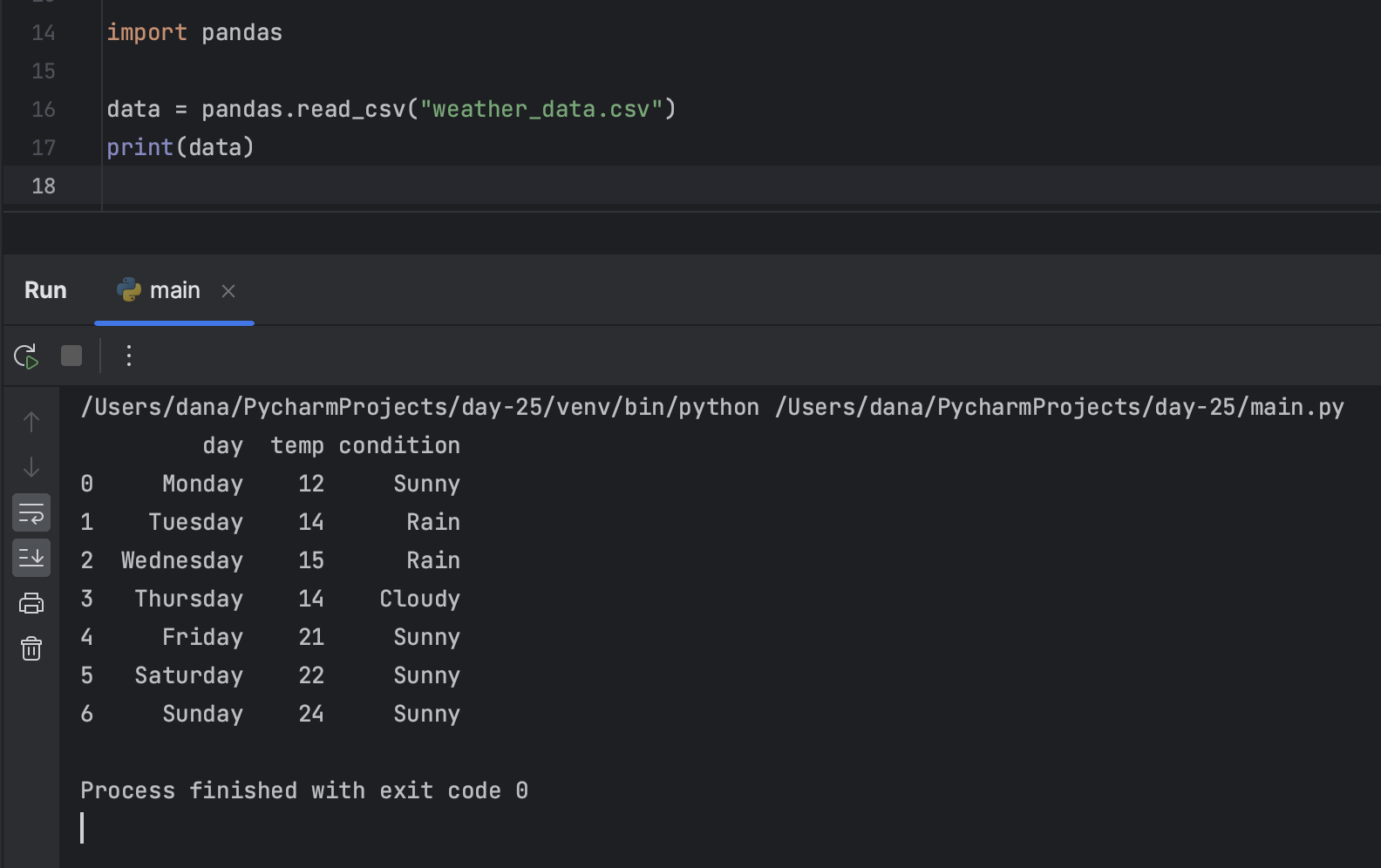Click the Python icon on main tab
Viewport: 1381px width, 868px height.
coord(129,290)
